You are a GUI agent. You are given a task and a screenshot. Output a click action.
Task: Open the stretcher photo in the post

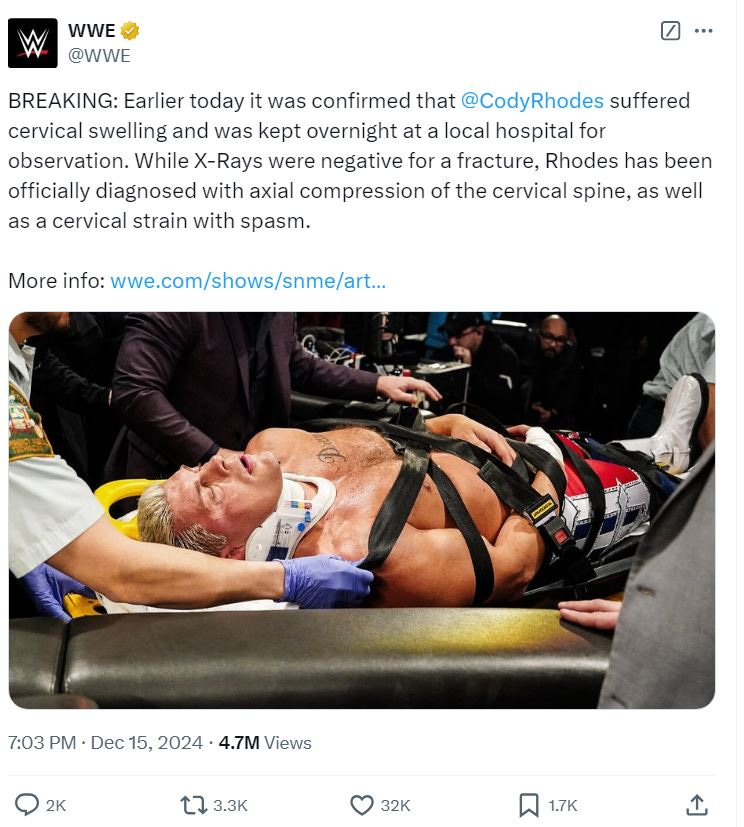click(362, 510)
